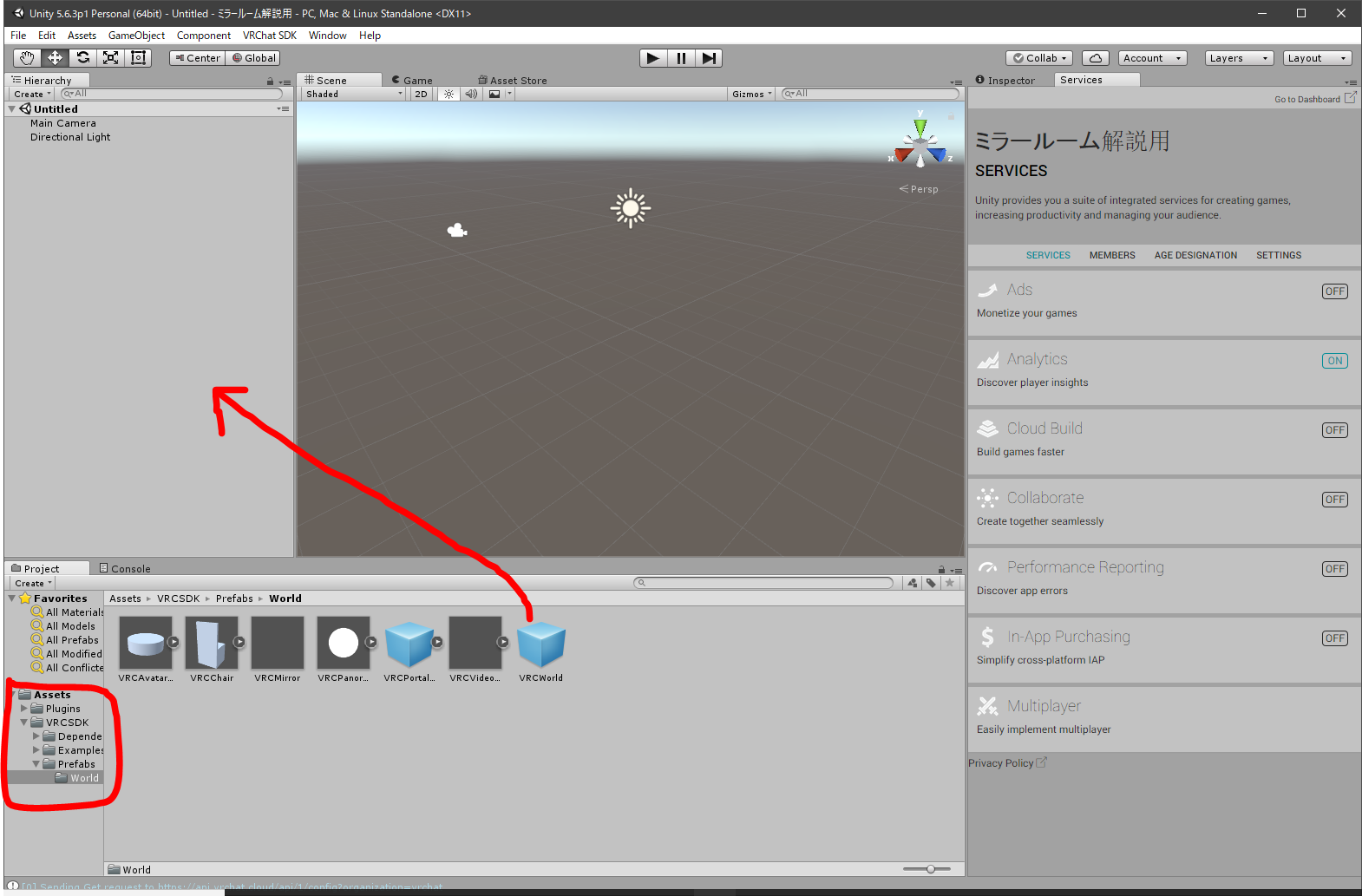Open the Account dropdown
1362x896 pixels.
tap(1152, 58)
